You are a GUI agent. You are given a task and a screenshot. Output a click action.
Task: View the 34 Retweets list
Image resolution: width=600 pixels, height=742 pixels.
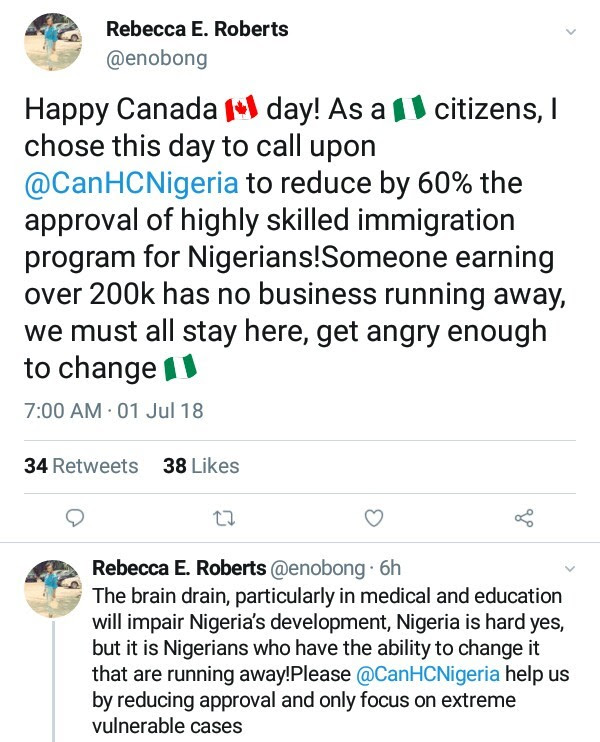(81, 465)
